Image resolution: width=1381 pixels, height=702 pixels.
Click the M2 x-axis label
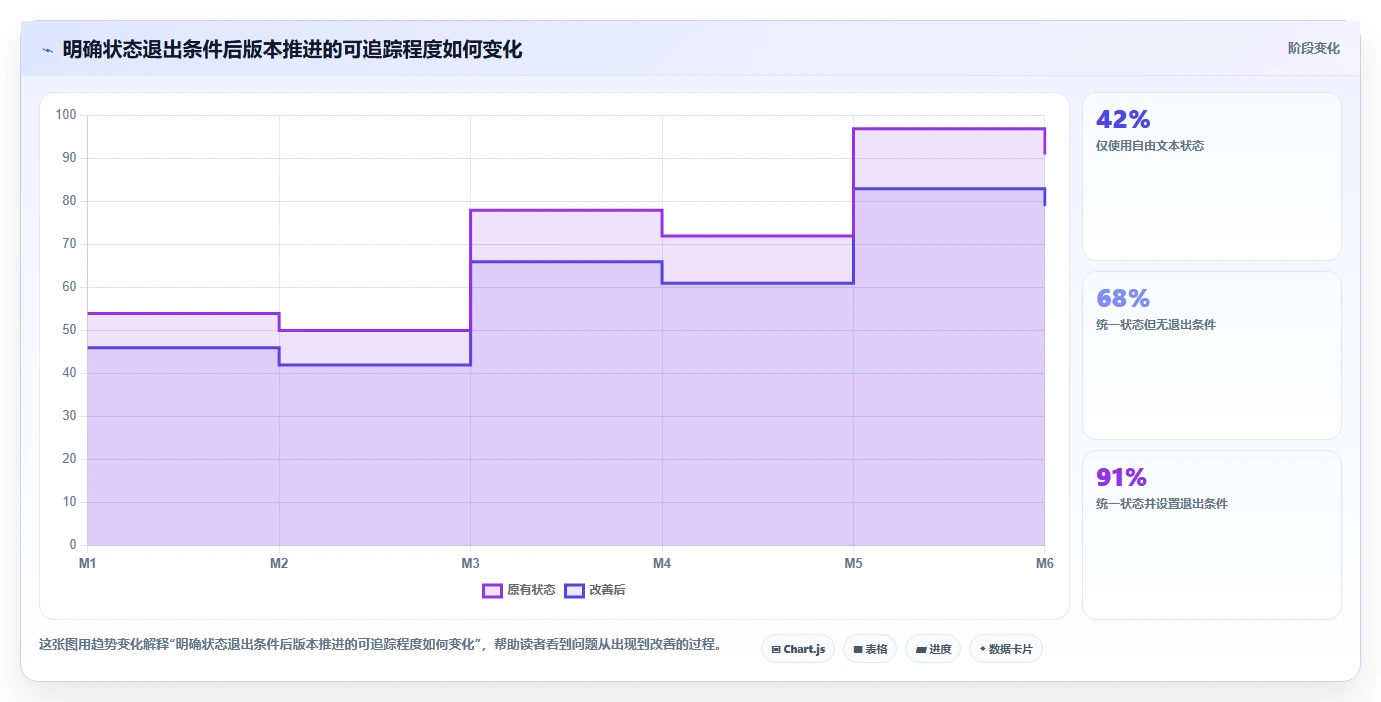click(x=279, y=564)
